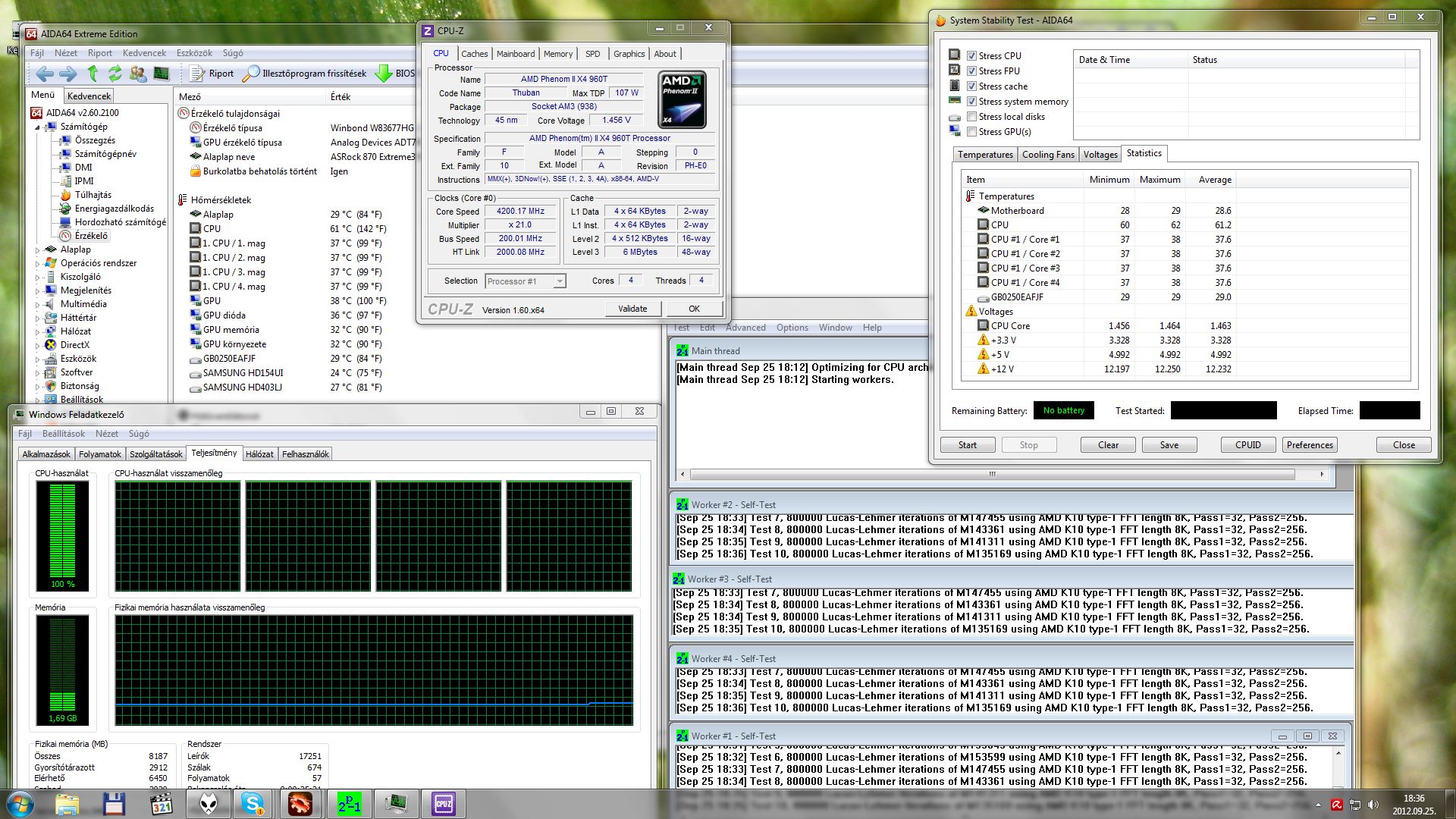Expand the Háttértár tree node
Viewport: 1456px width, 819px height.
pos(37,318)
